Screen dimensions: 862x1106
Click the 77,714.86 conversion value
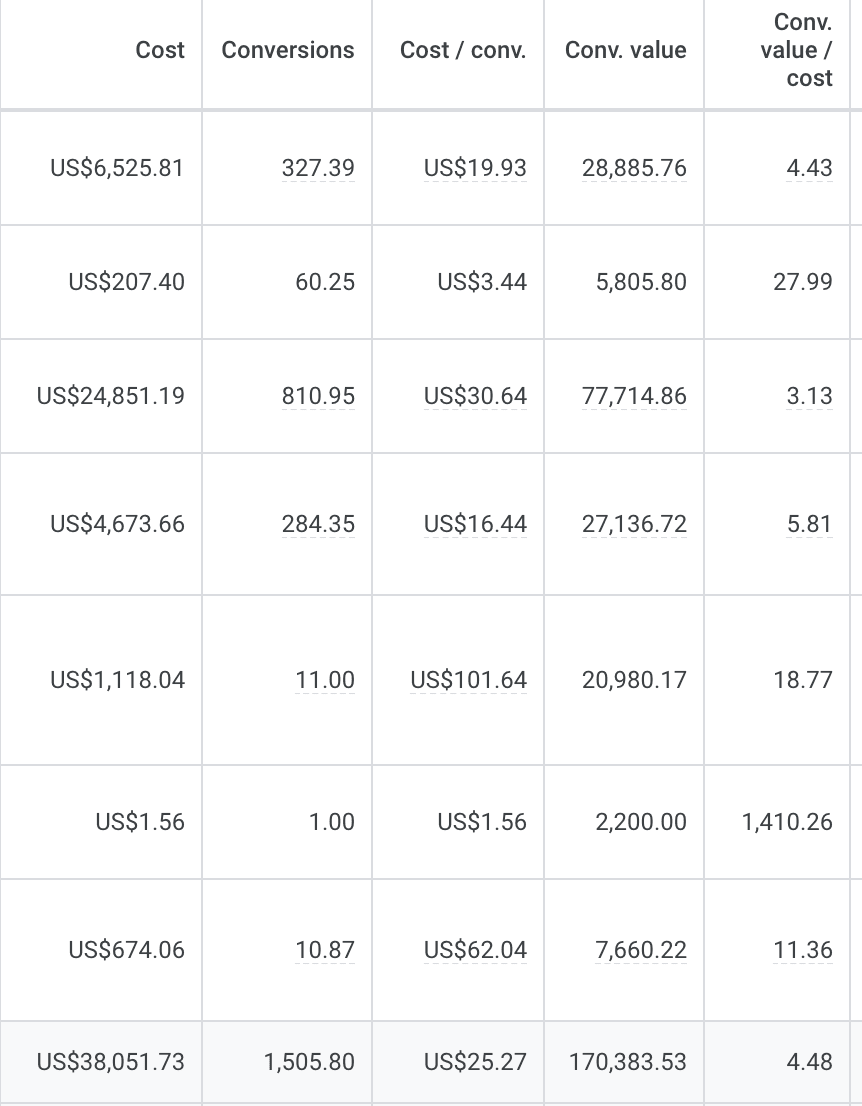coord(634,396)
